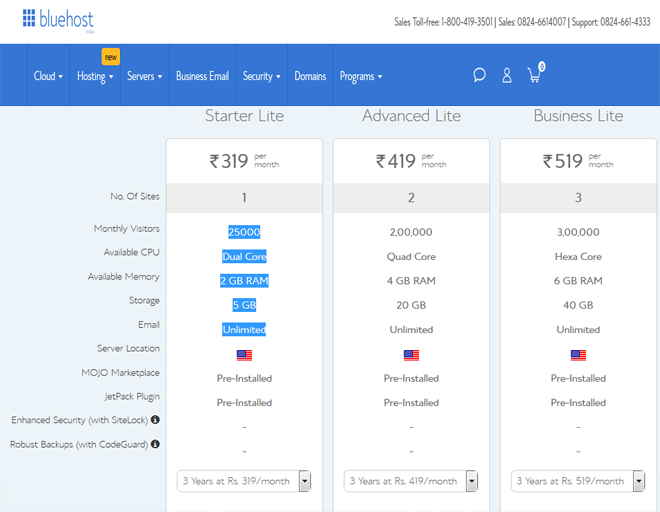Expand the Cloud menu
The image size is (660, 512).
click(48, 76)
